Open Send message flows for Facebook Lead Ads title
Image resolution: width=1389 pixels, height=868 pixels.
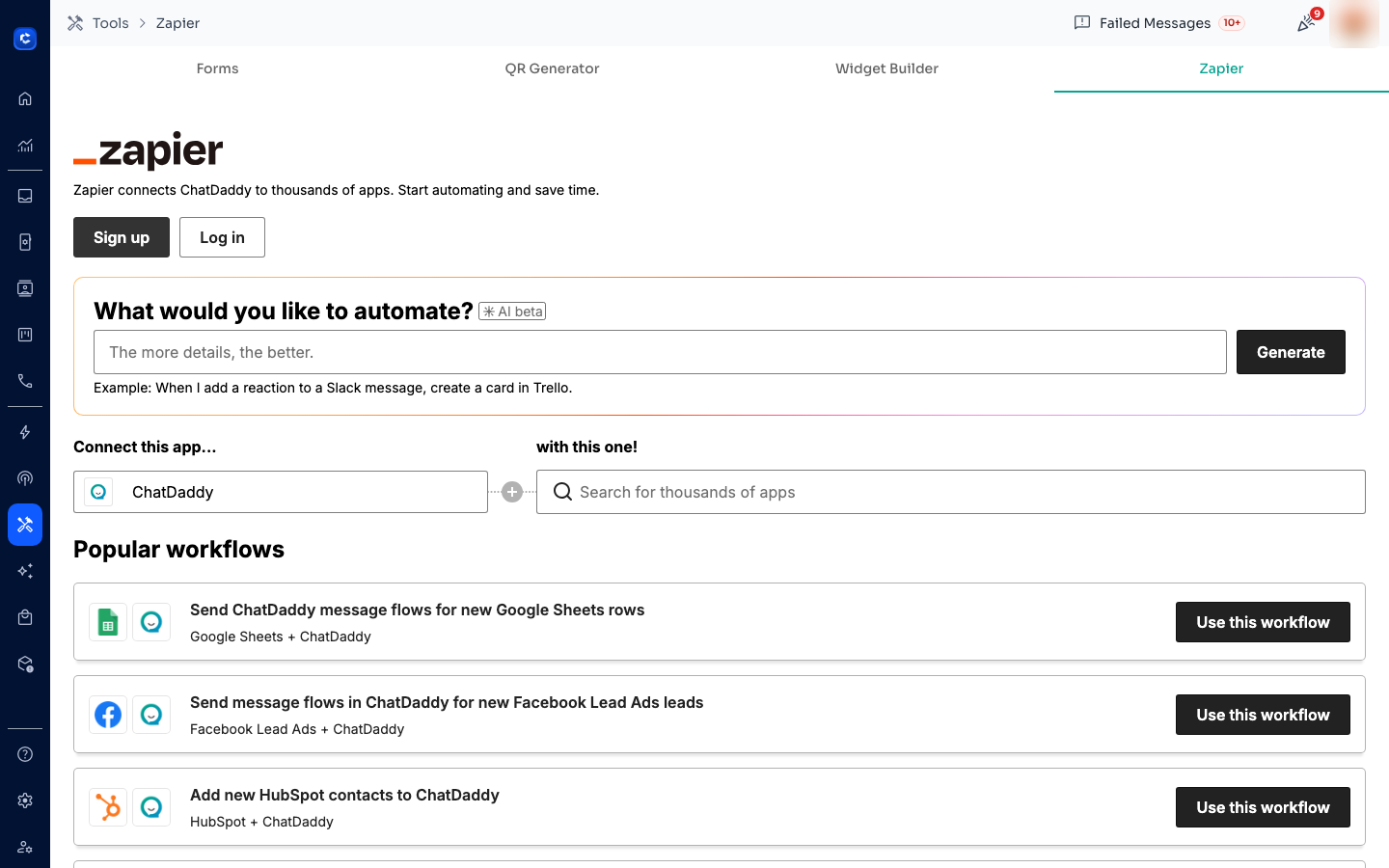[447, 702]
